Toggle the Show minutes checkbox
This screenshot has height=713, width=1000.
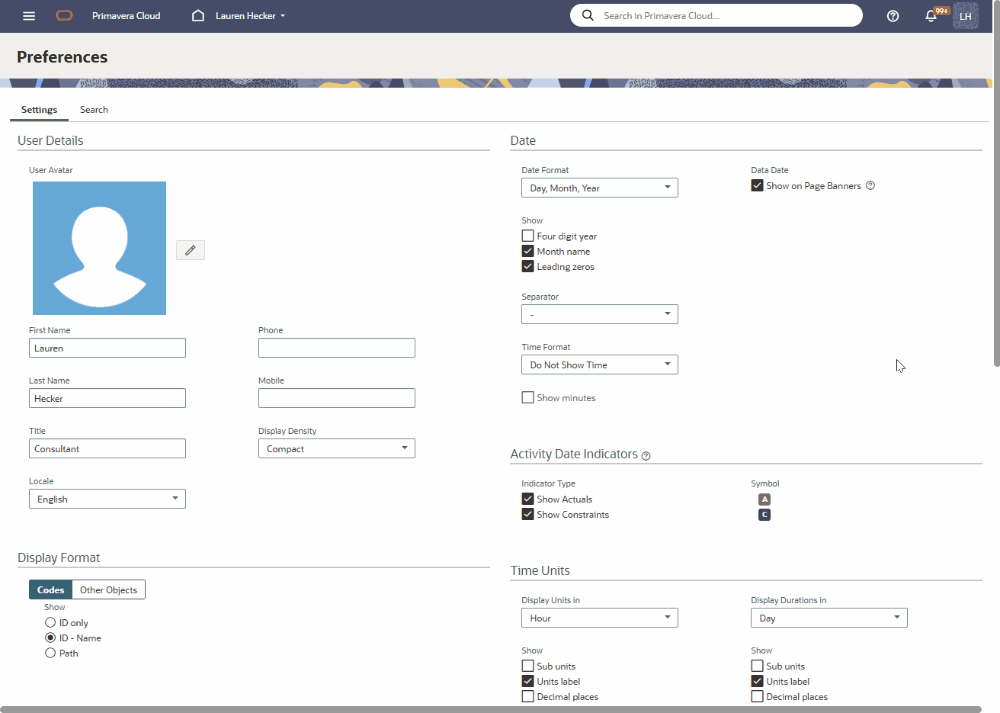[527, 397]
